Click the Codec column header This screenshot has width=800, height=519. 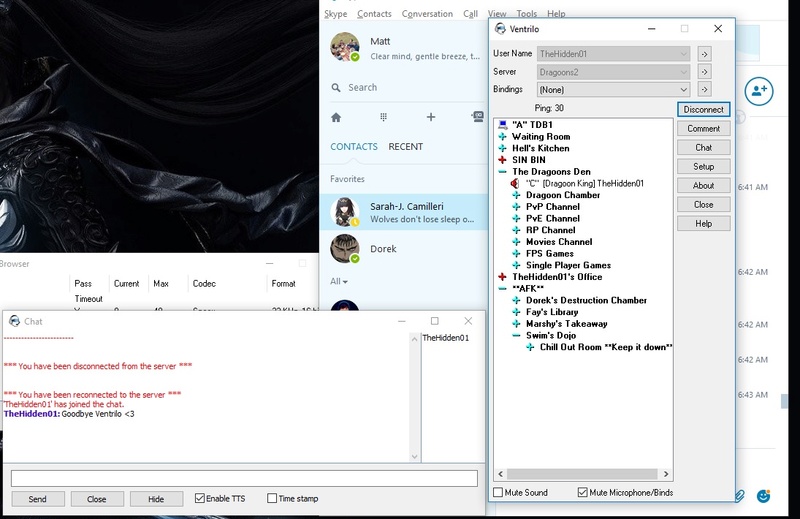pyautogui.click(x=204, y=284)
